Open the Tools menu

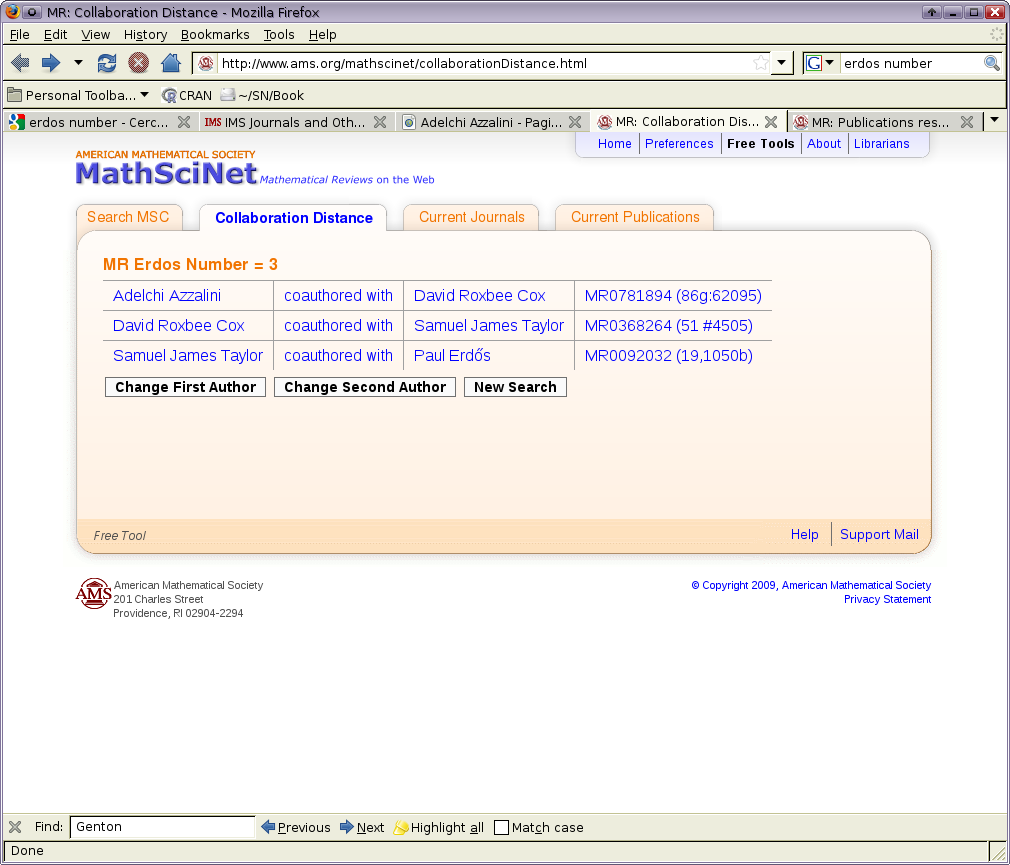coord(279,35)
